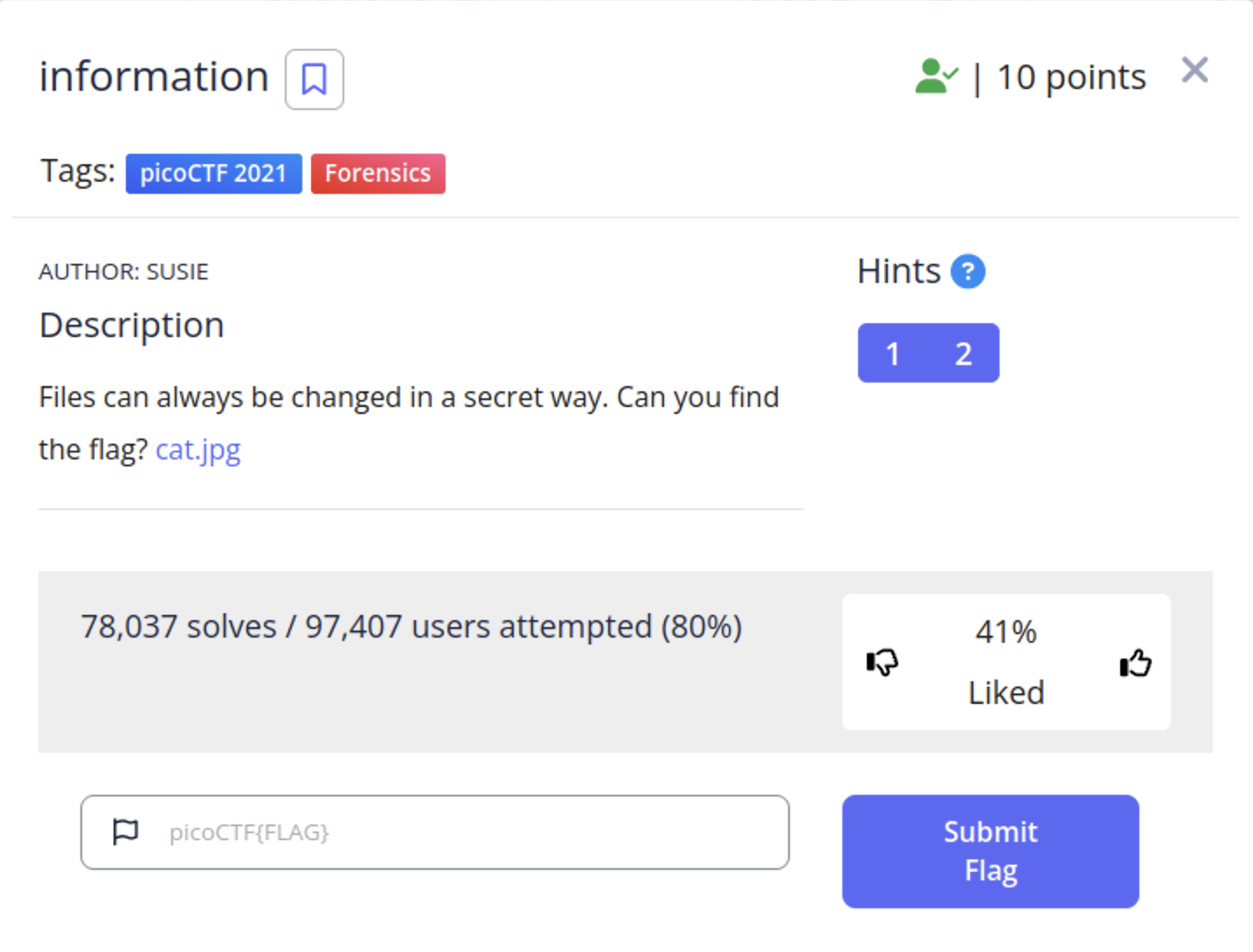Click the bookmark icon next to the challenge title
This screenshot has height=952, width=1253.
314,79
